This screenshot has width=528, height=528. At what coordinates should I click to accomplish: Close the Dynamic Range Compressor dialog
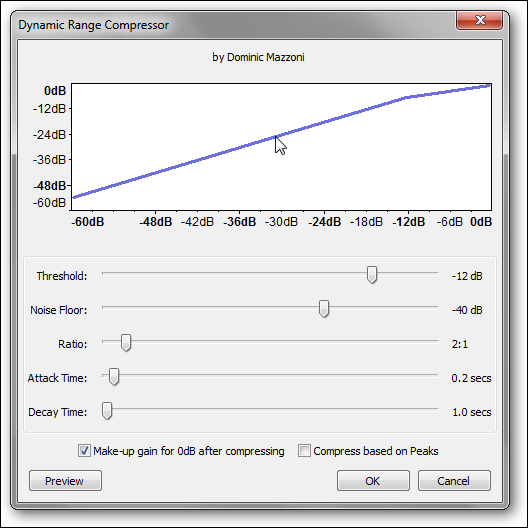tap(480, 20)
